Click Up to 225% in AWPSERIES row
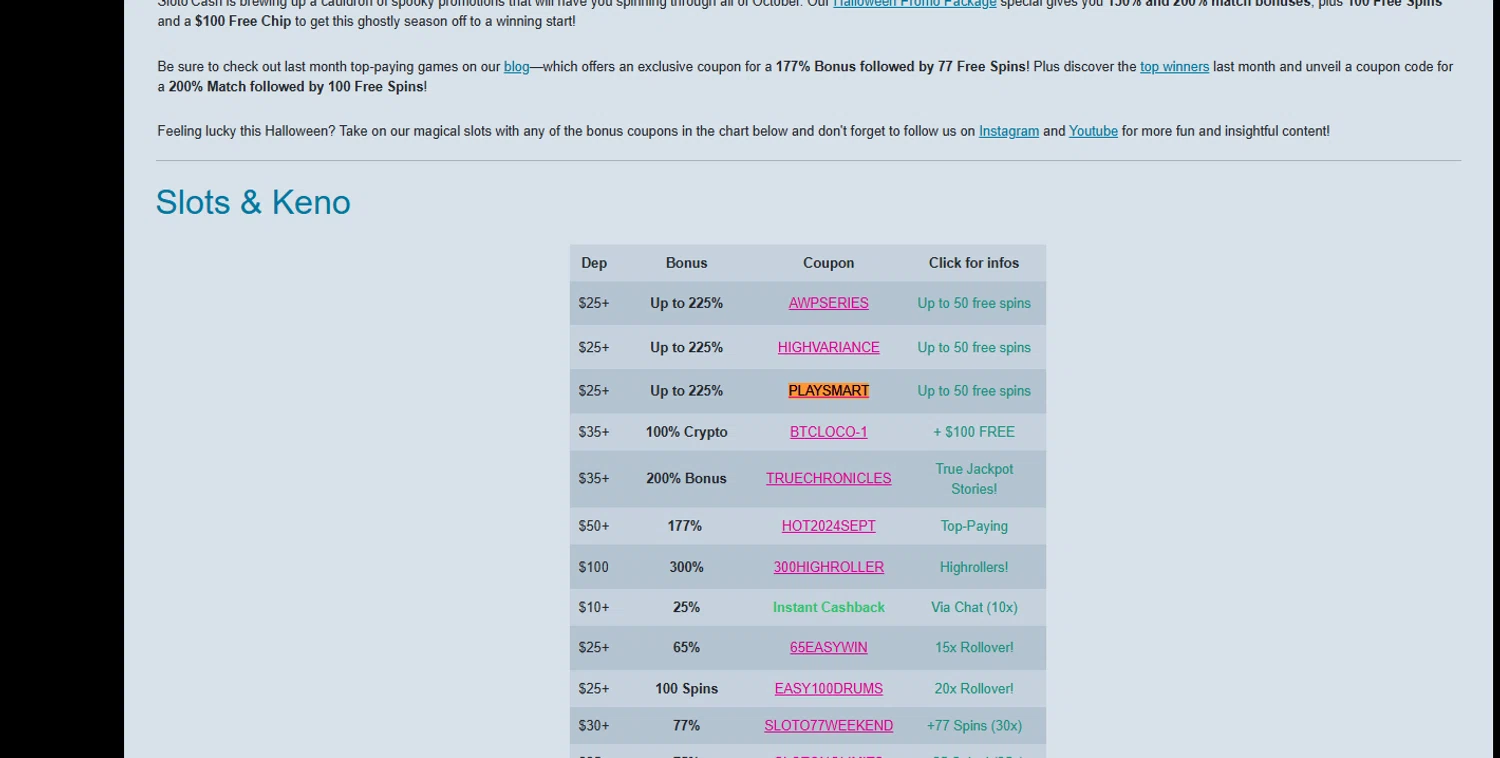 pos(686,303)
